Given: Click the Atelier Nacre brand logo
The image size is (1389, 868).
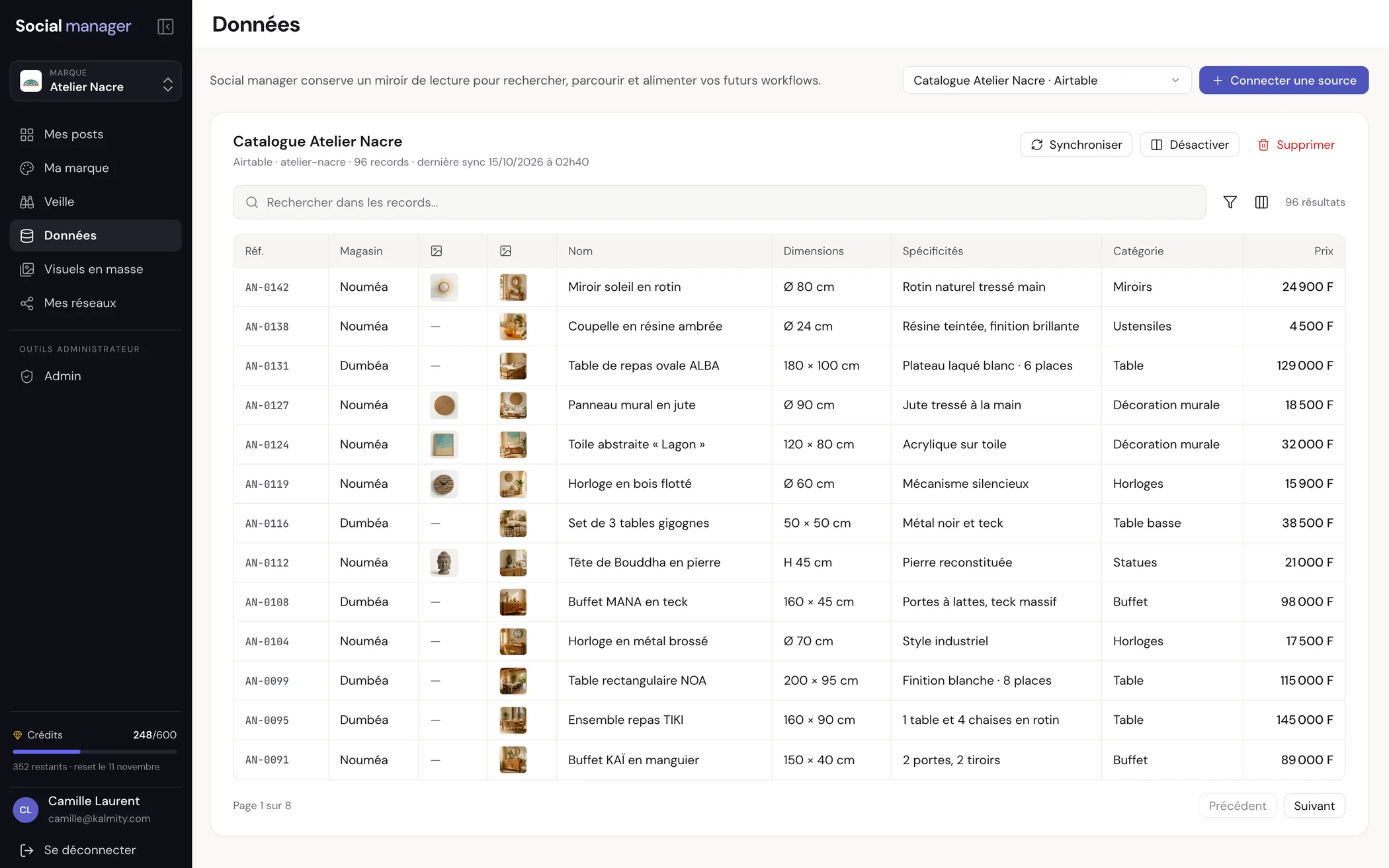Looking at the screenshot, I should point(31,81).
